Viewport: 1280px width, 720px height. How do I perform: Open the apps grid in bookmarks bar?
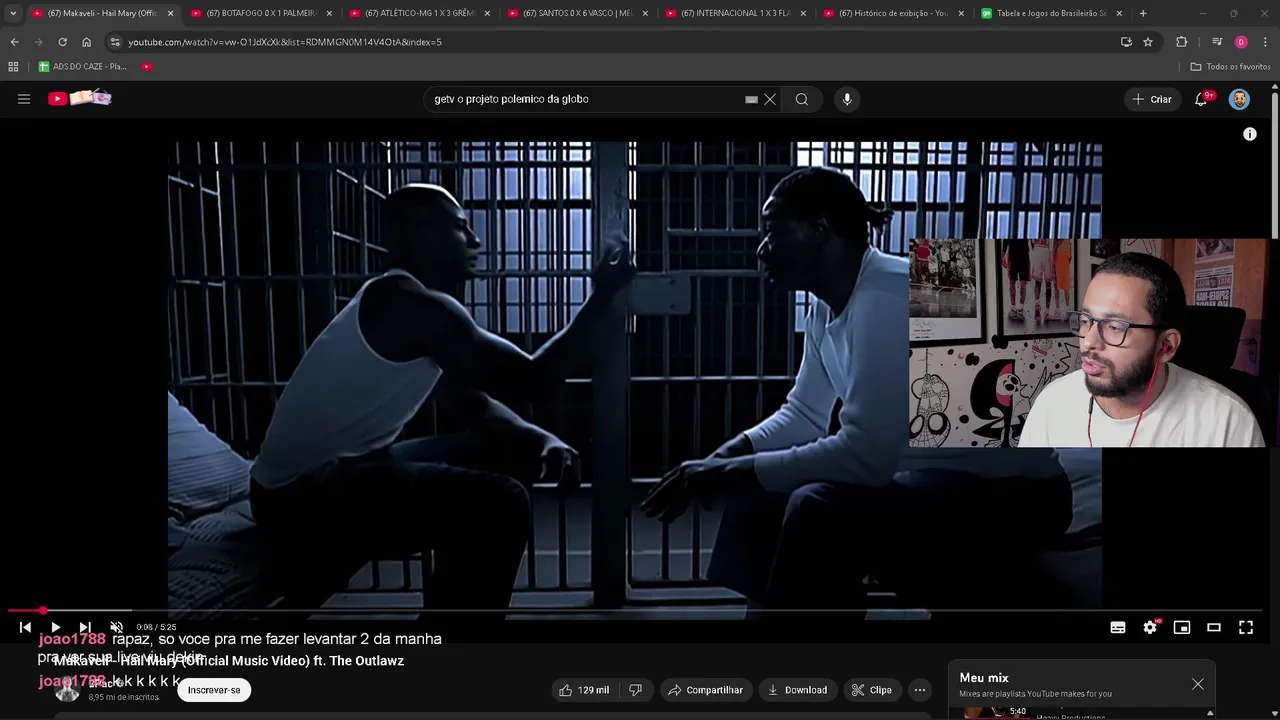click(x=13, y=66)
